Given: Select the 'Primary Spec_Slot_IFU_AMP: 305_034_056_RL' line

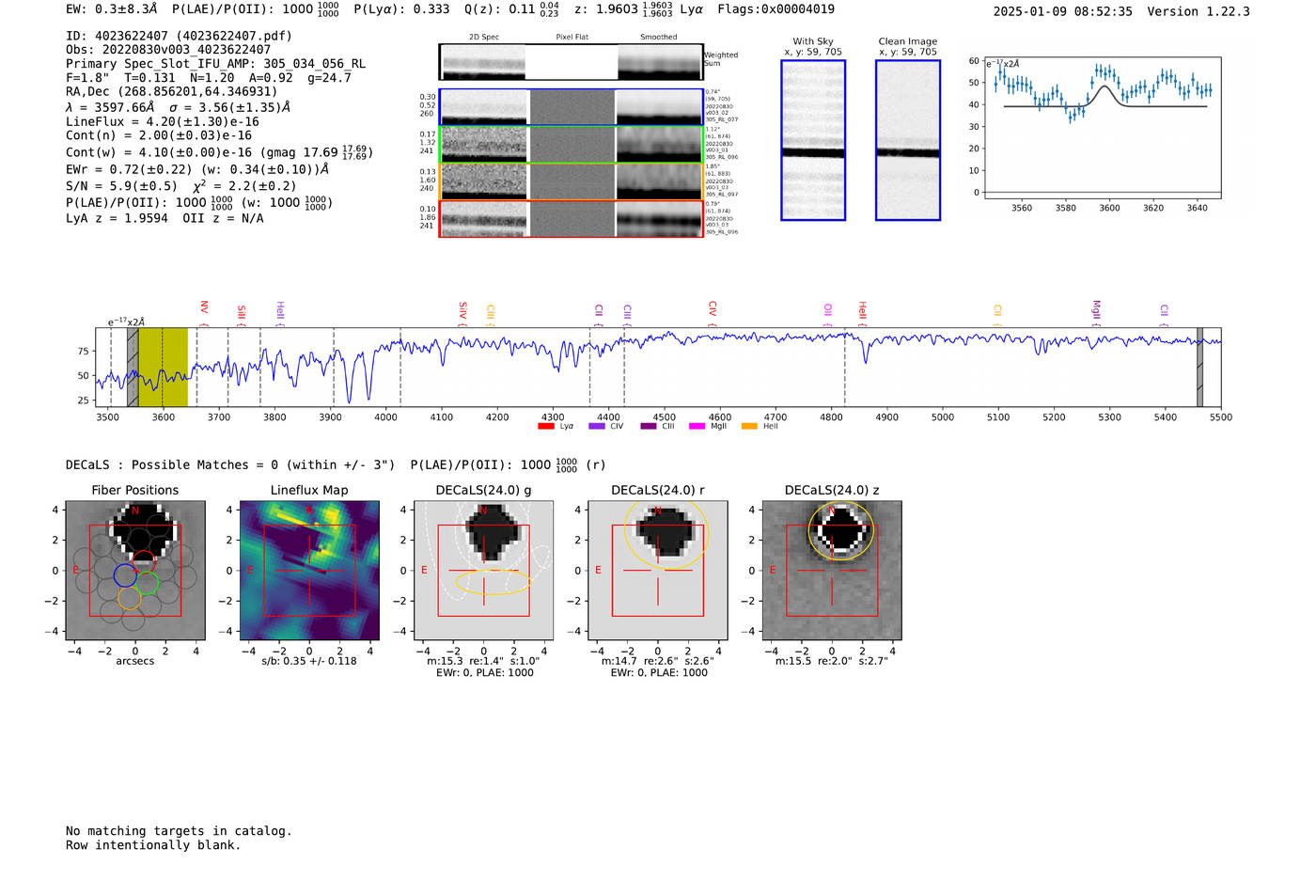Looking at the screenshot, I should coord(215,64).
